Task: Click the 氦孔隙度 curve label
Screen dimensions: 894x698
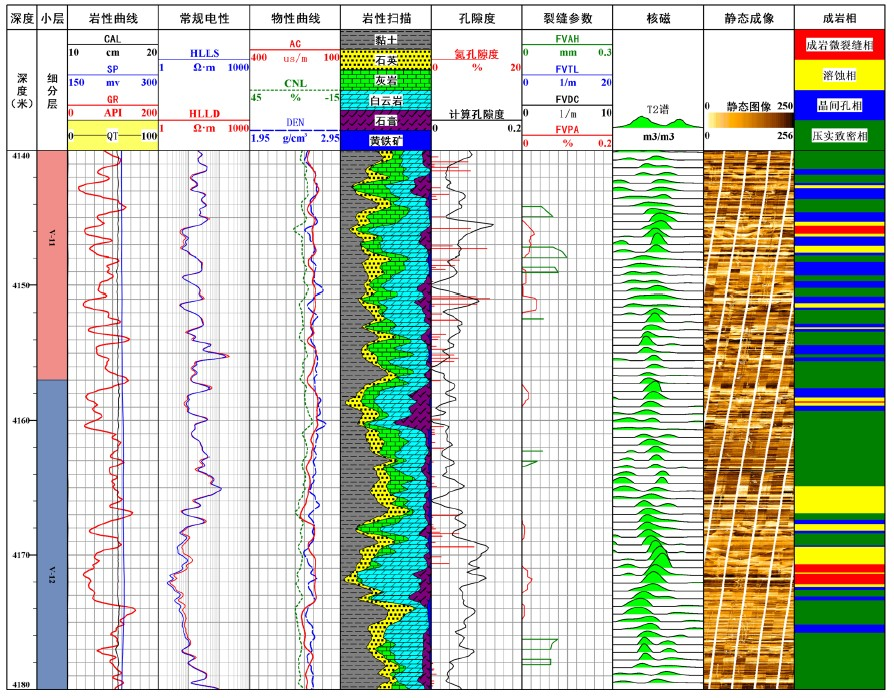Action: click(475, 53)
